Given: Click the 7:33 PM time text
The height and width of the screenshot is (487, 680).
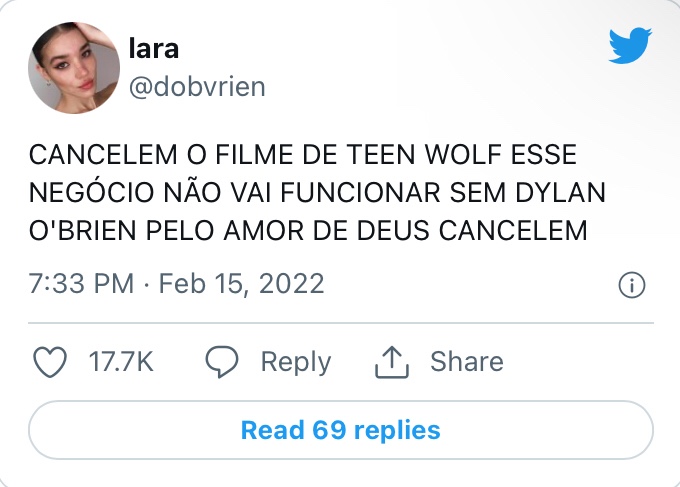Looking at the screenshot, I should click(82, 284).
